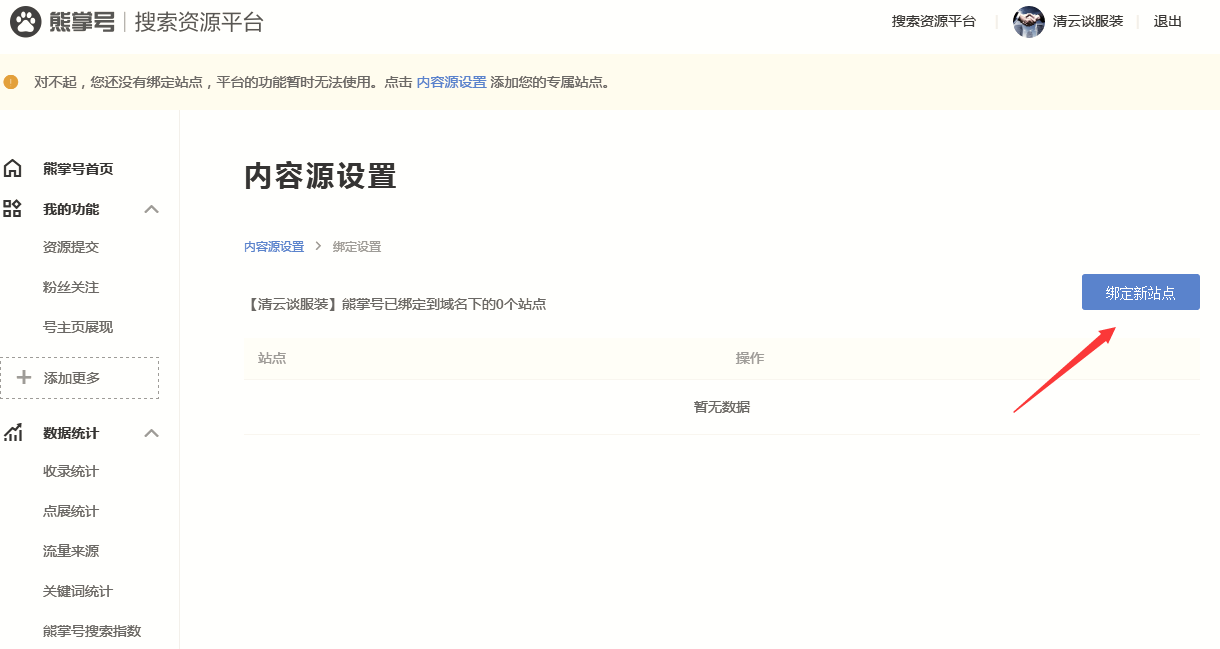1220x649 pixels.
Task: Click 内容源设置 link in yellow notice
Action: click(451, 82)
